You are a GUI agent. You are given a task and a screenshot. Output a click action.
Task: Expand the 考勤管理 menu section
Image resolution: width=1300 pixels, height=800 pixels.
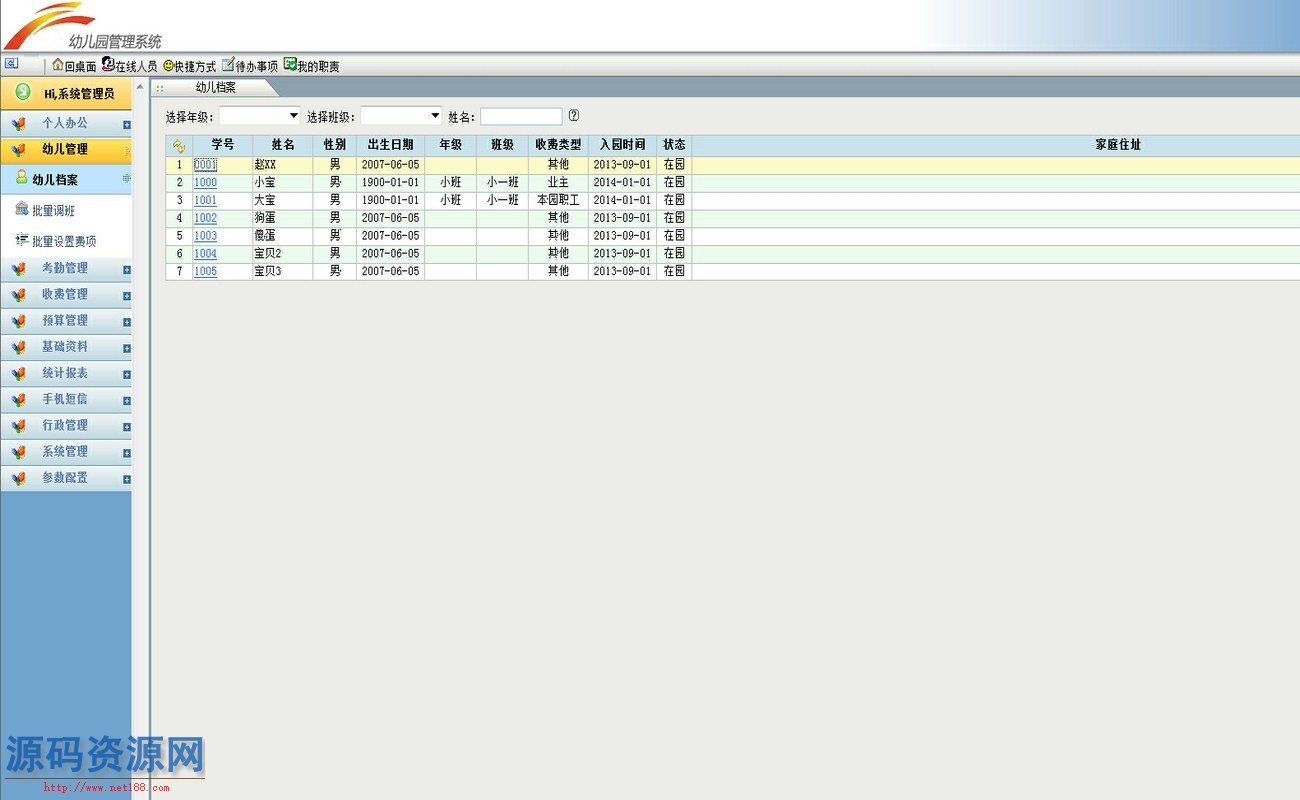click(127, 270)
